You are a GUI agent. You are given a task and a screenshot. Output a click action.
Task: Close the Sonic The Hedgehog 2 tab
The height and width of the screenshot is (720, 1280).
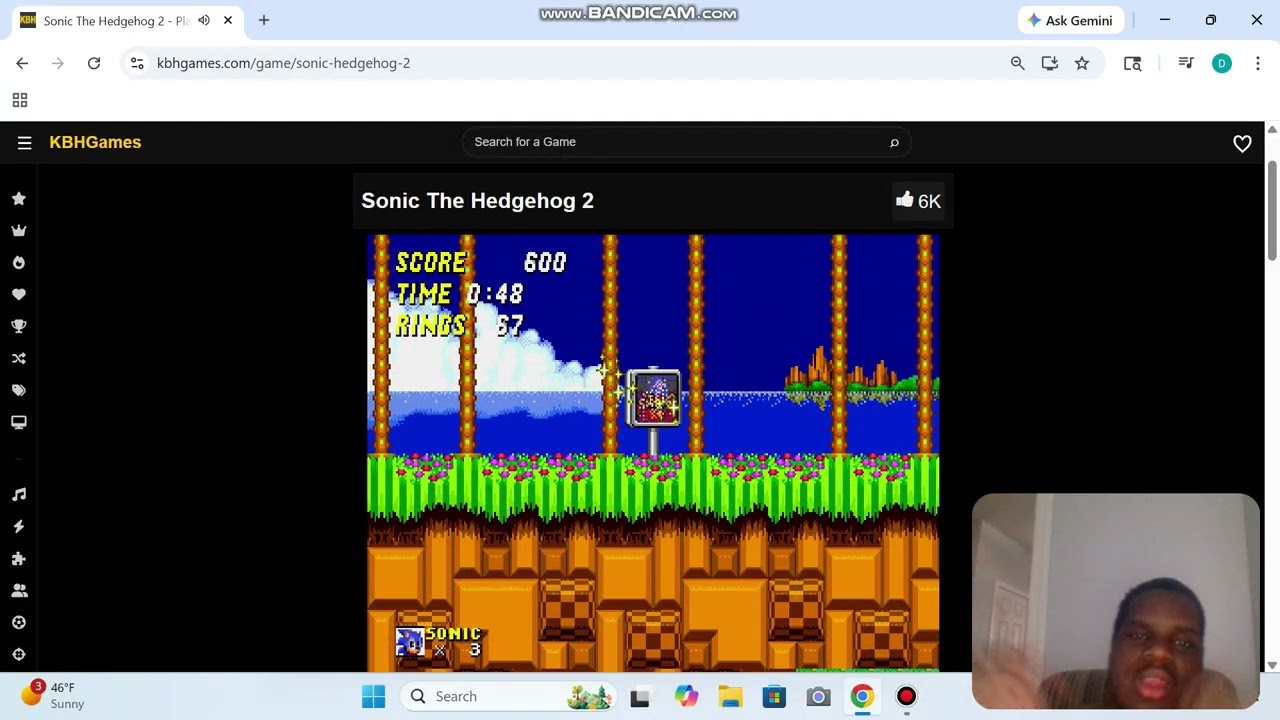pos(228,20)
